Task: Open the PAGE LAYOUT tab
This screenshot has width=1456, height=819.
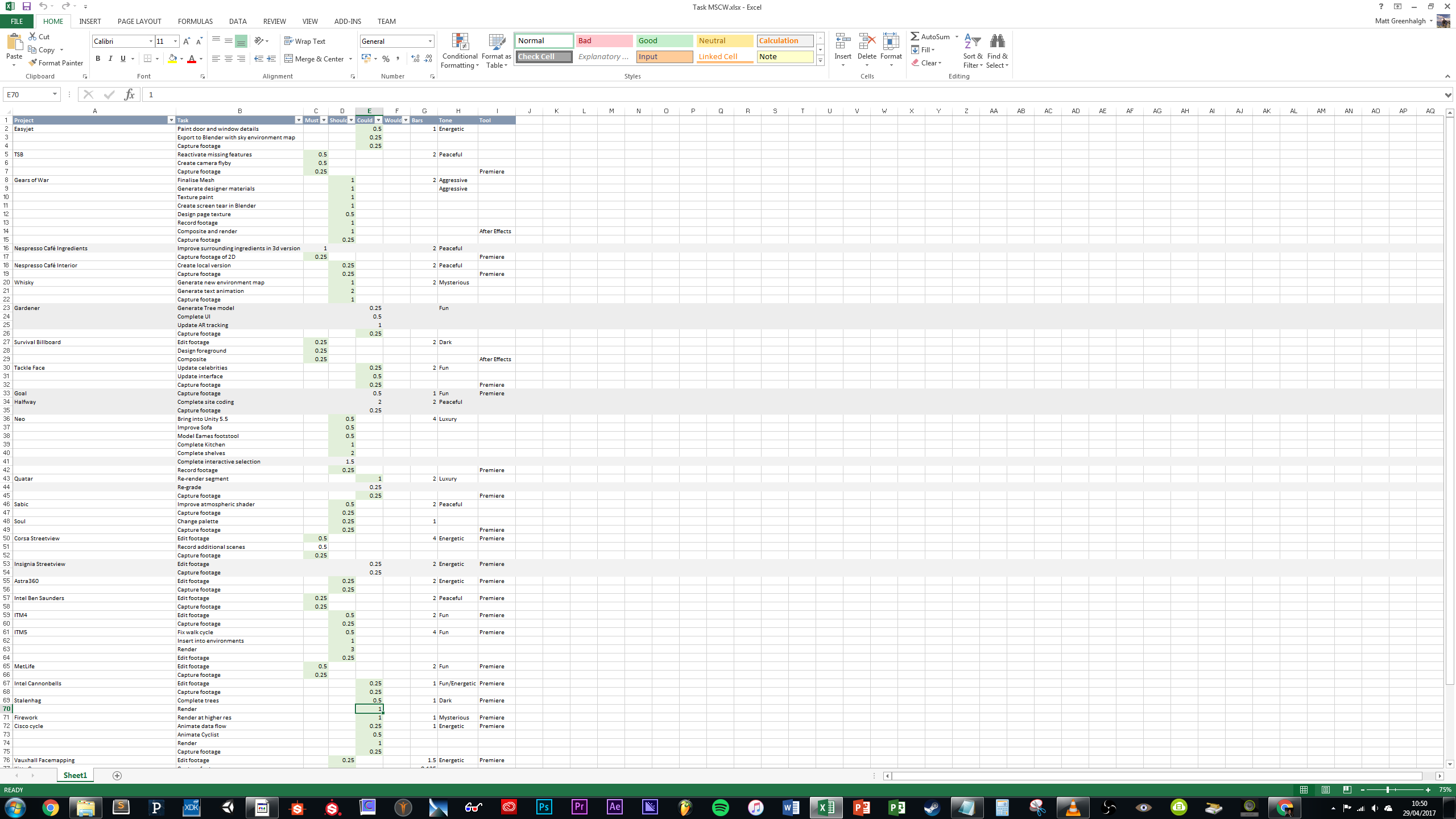Action: click(x=139, y=21)
